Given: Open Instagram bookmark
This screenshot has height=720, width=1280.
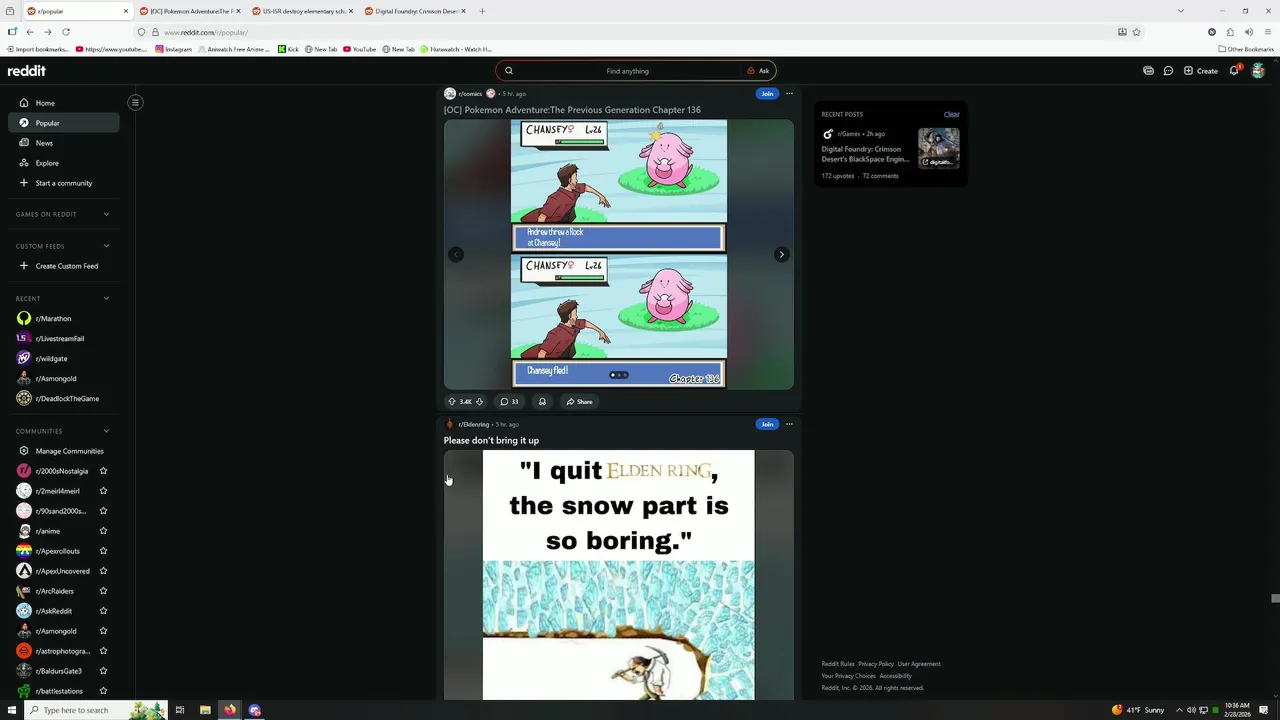Looking at the screenshot, I should [173, 49].
